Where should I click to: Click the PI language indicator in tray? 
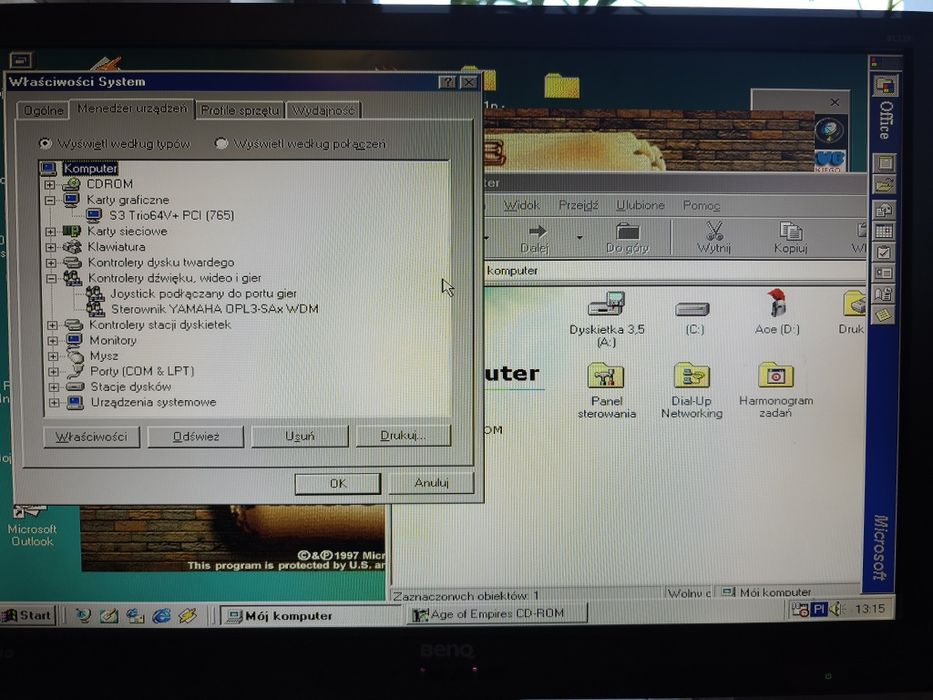(x=819, y=609)
